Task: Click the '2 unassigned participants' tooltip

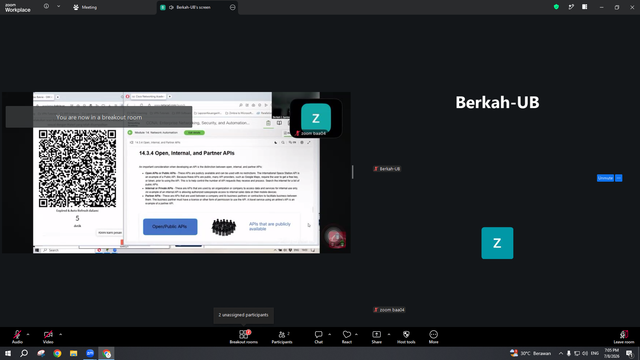Action: (x=243, y=315)
